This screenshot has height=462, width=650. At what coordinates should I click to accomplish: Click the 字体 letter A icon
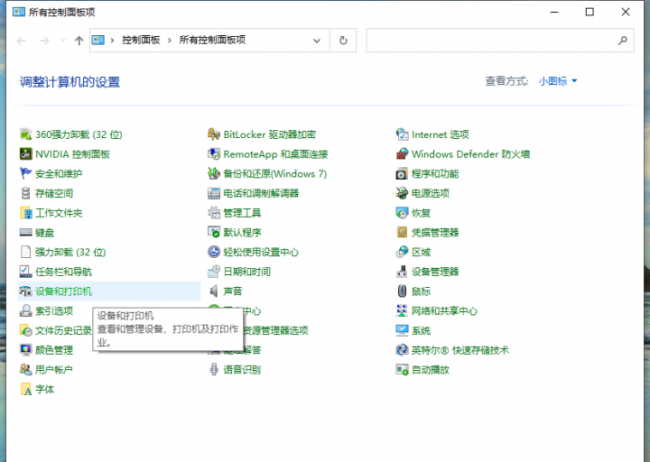click(x=26, y=389)
